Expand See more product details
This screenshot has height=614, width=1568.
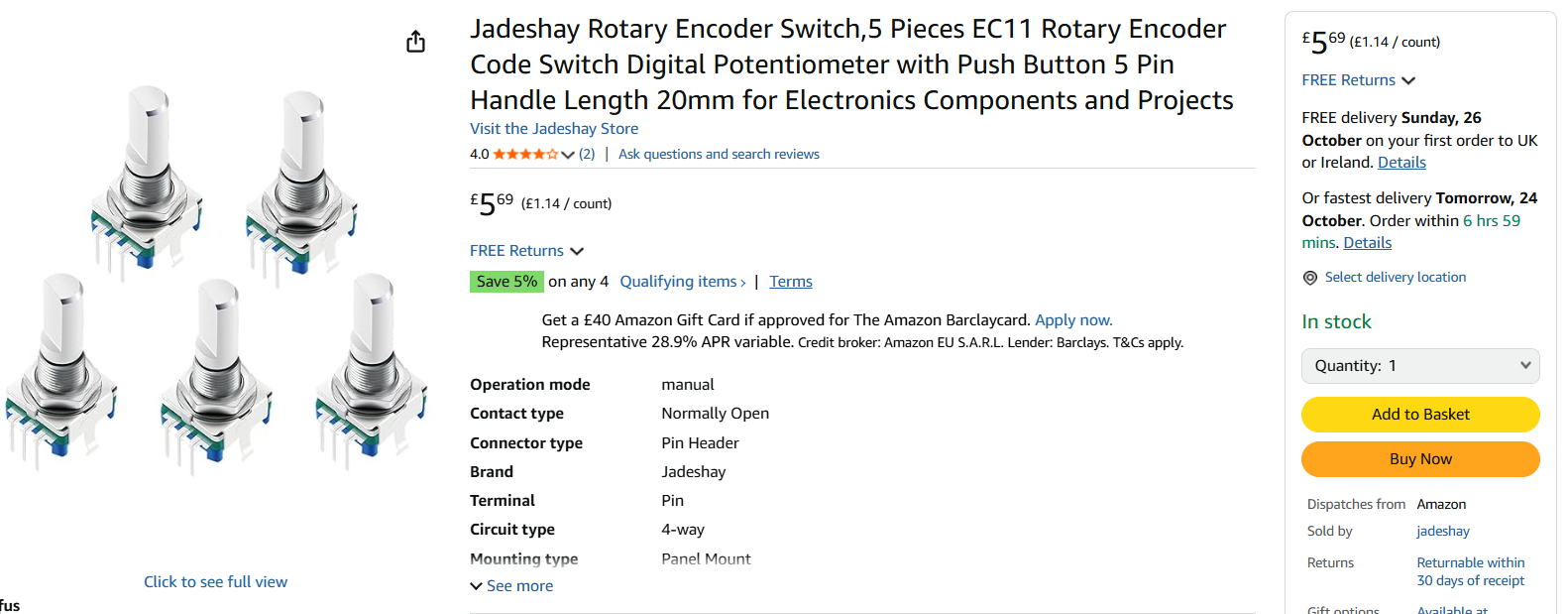511,586
